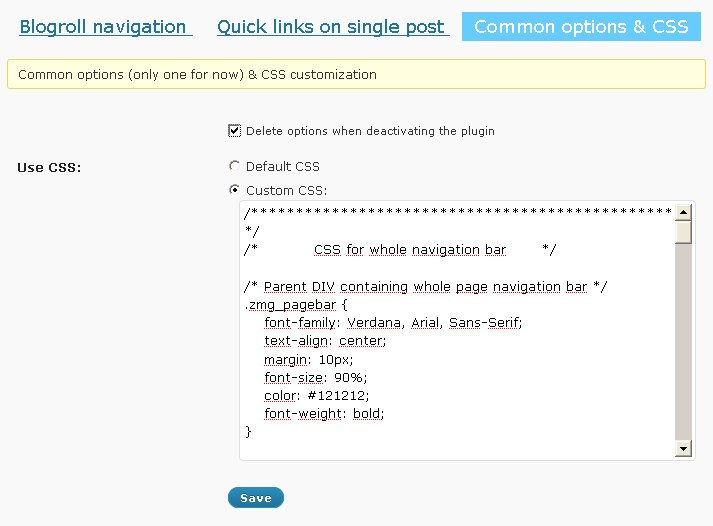Click the Custom CSS label text
The image size is (713, 526).
click(286, 190)
